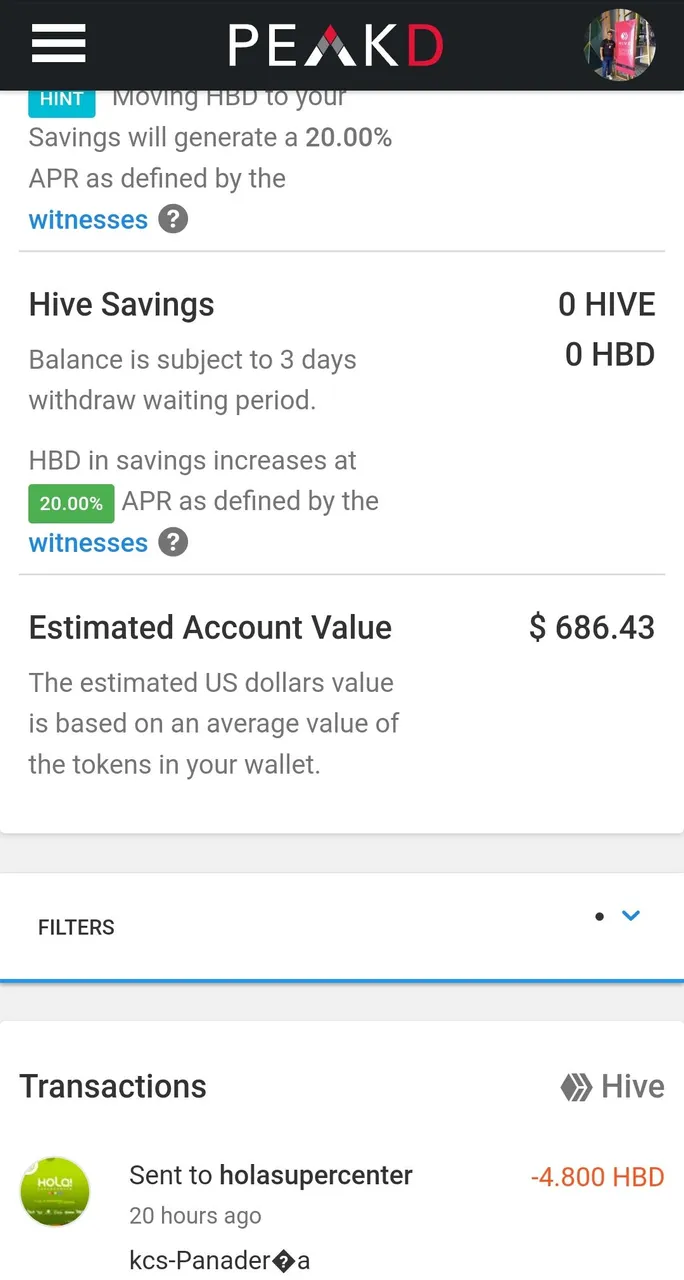Screen dimensions: 684x1280
Task: Open the witnesses link under Hive Savings
Action: tap(88, 543)
